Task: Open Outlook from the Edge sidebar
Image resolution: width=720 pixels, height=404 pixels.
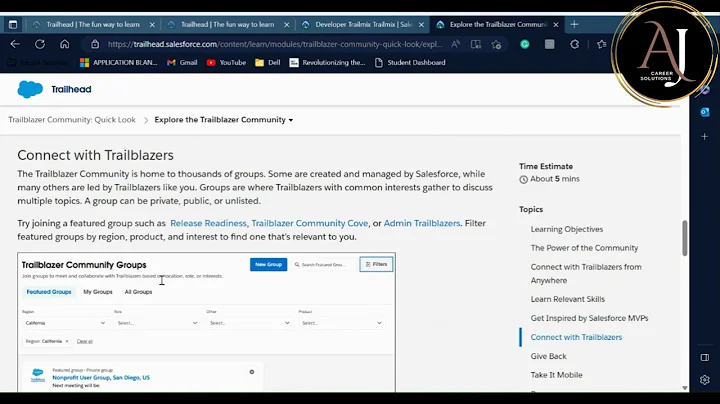Action: click(x=705, y=112)
